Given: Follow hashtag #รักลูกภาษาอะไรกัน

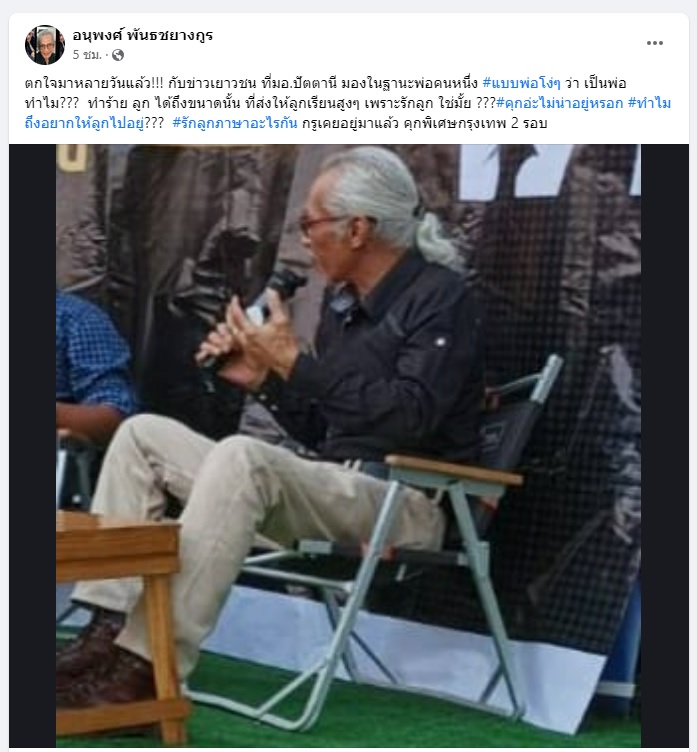Looking at the screenshot, I should point(235,124).
